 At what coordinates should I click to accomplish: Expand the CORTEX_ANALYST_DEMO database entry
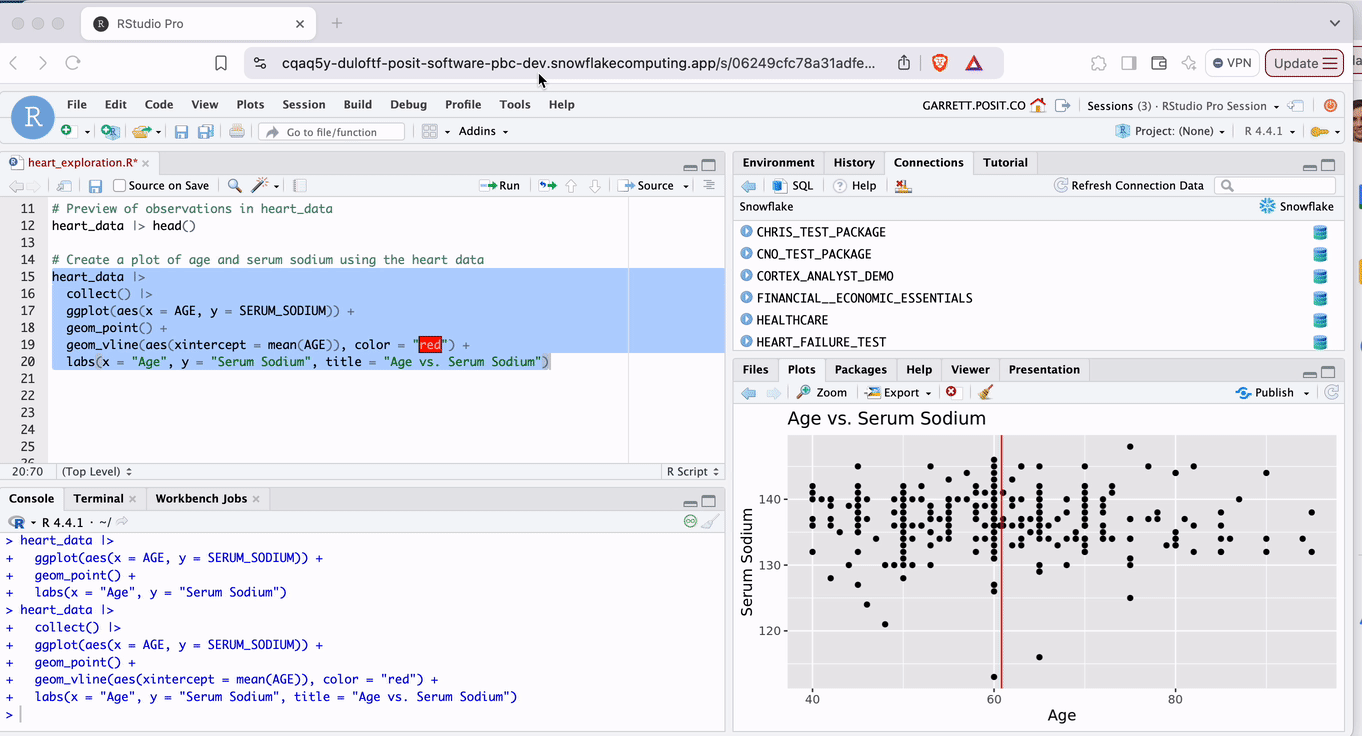click(x=746, y=276)
